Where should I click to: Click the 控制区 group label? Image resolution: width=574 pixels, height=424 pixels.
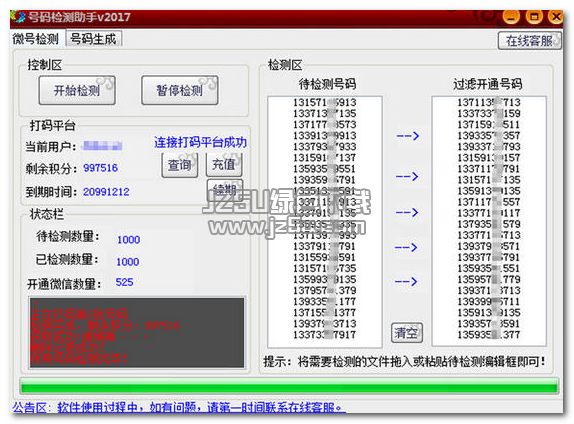[45, 65]
